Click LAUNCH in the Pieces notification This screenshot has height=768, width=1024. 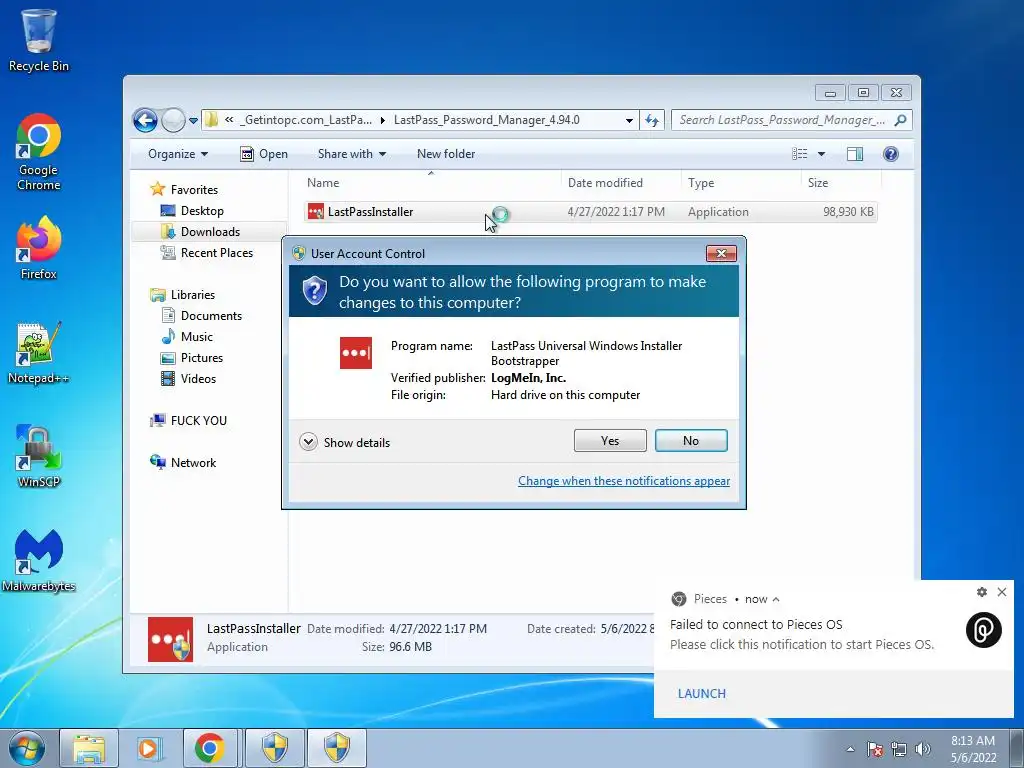coord(701,694)
